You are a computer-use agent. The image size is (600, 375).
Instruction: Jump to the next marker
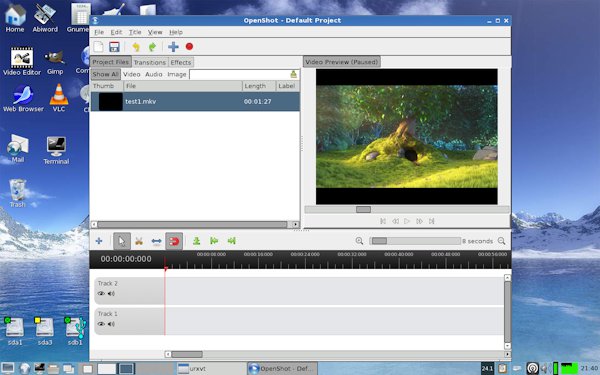[x=232, y=241]
